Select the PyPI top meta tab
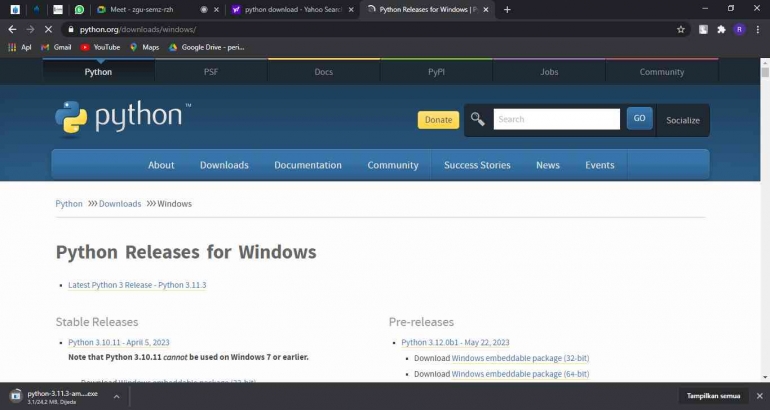 [436, 72]
